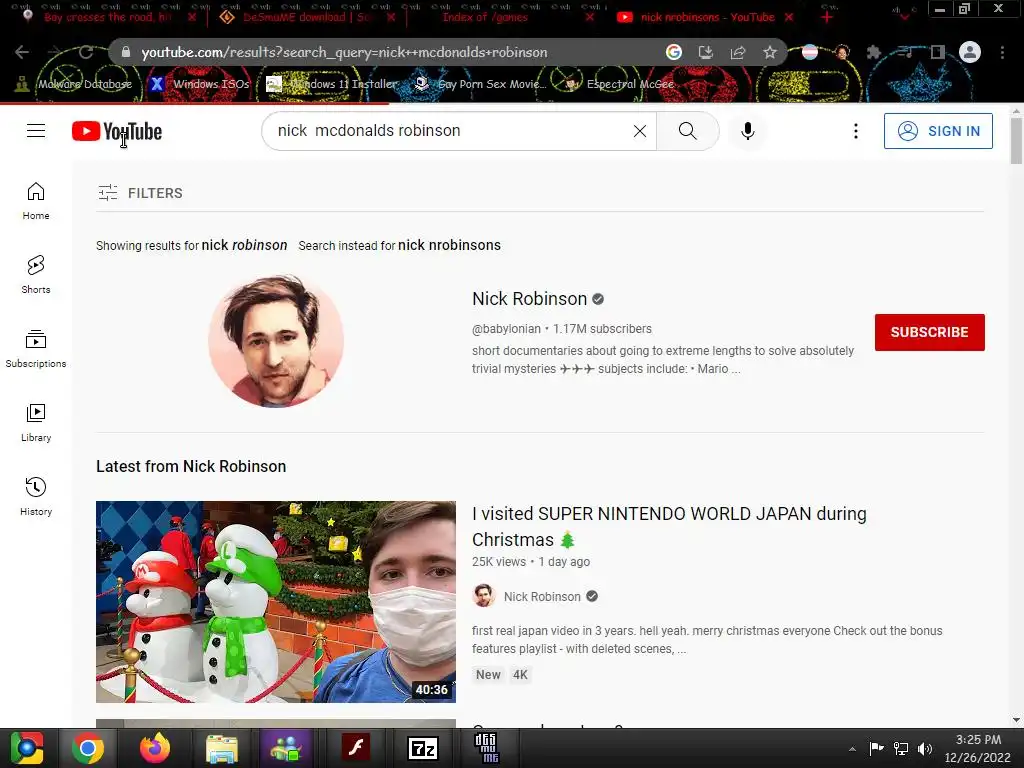Open Subscriptions from the sidebar
Screen dimensions: 1024x768
click(36, 349)
